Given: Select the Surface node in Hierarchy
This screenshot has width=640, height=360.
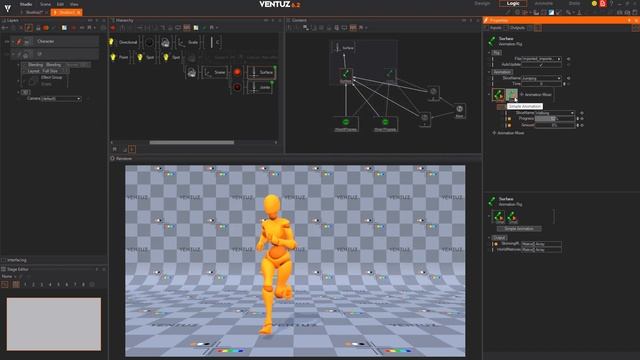Looking at the screenshot, I should [x=262, y=72].
